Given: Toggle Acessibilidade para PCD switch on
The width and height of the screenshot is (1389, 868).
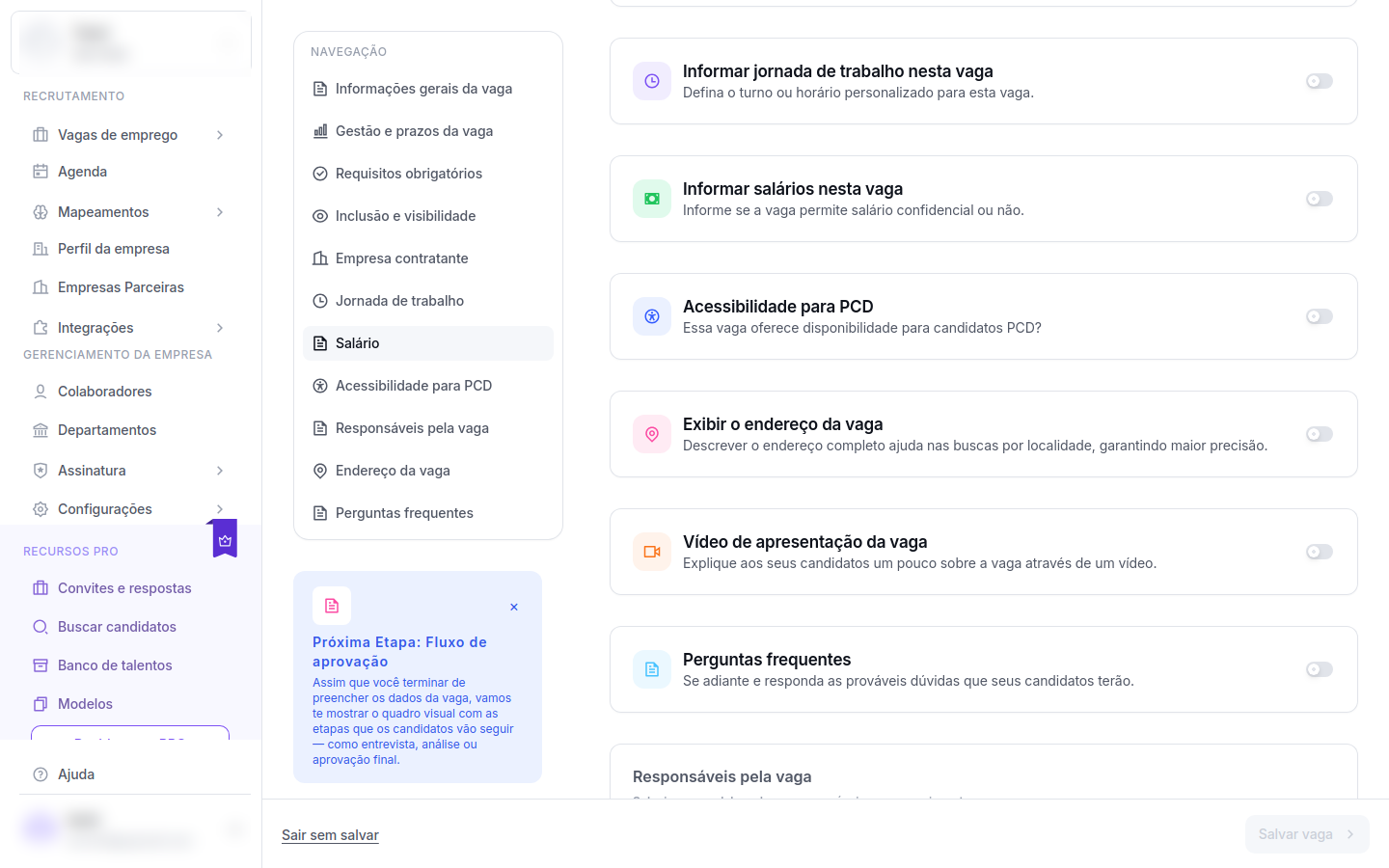Looking at the screenshot, I should (1320, 316).
